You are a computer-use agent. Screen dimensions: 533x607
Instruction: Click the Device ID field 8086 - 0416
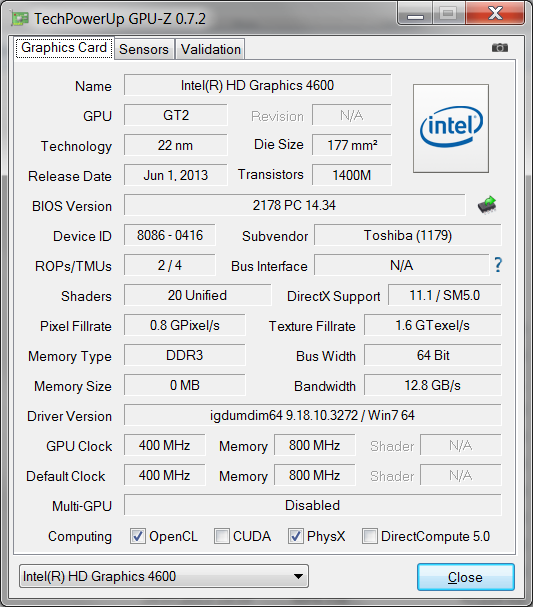click(x=170, y=235)
